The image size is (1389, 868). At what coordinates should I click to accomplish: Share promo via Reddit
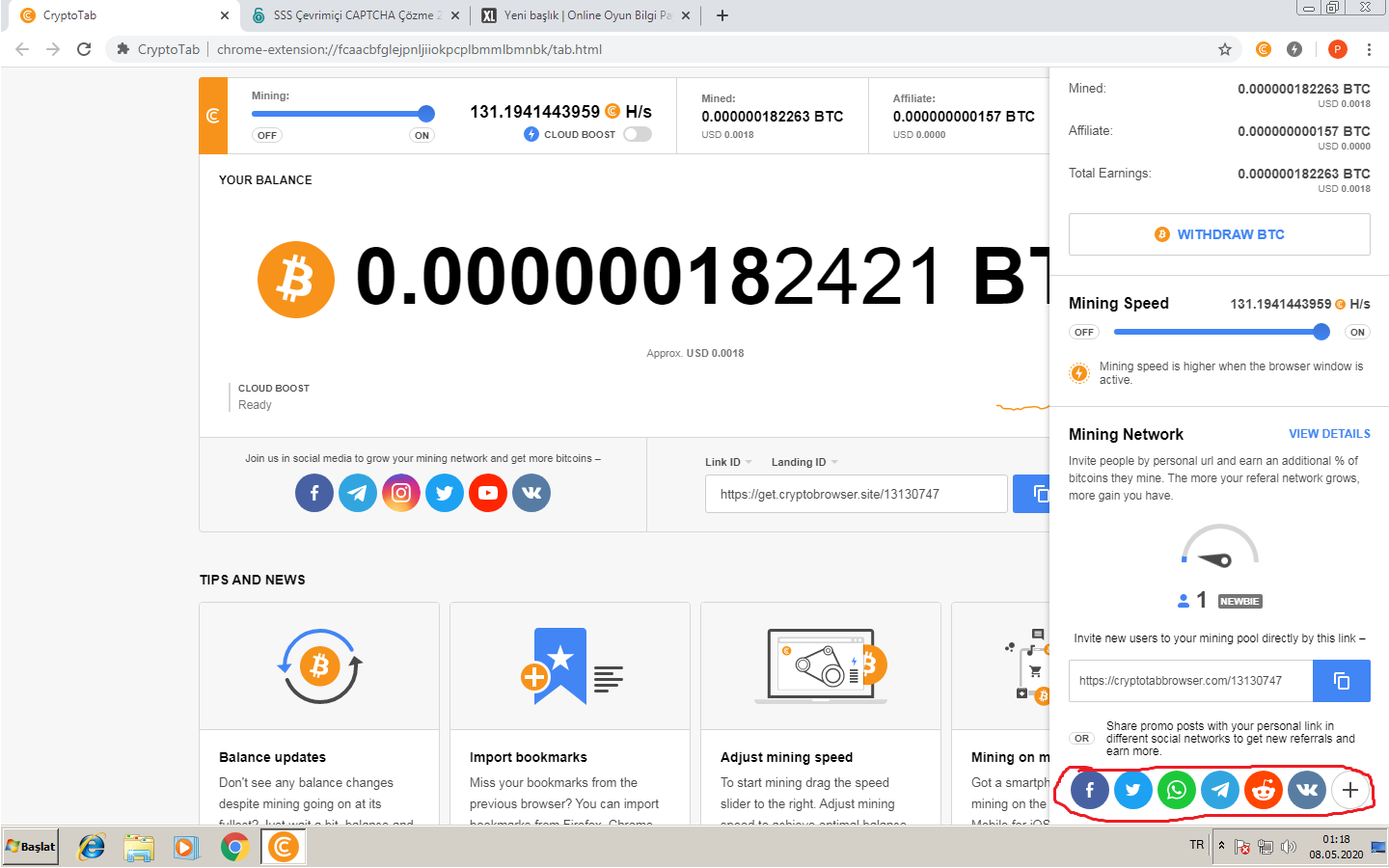pyautogui.click(x=1264, y=791)
